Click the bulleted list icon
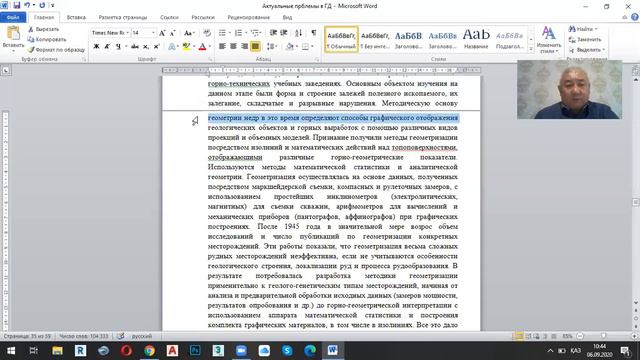 tap(222, 33)
